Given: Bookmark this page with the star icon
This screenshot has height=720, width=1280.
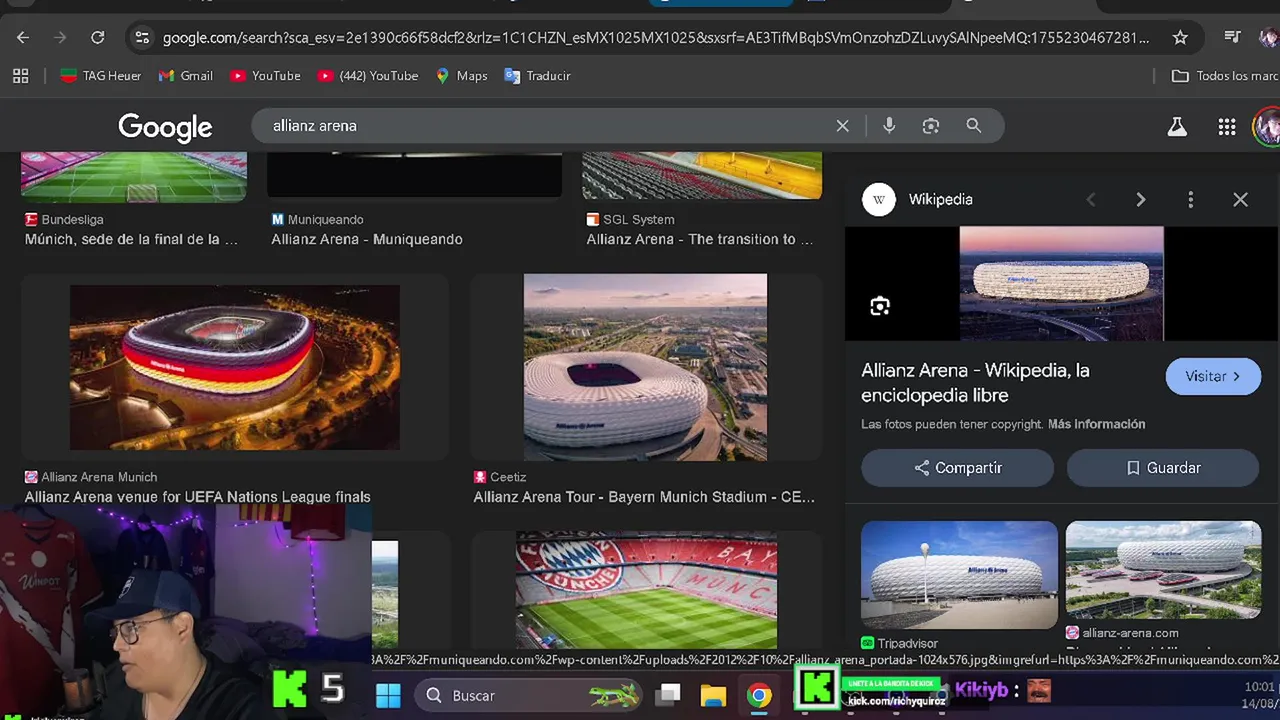Looking at the screenshot, I should click(x=1180, y=38).
